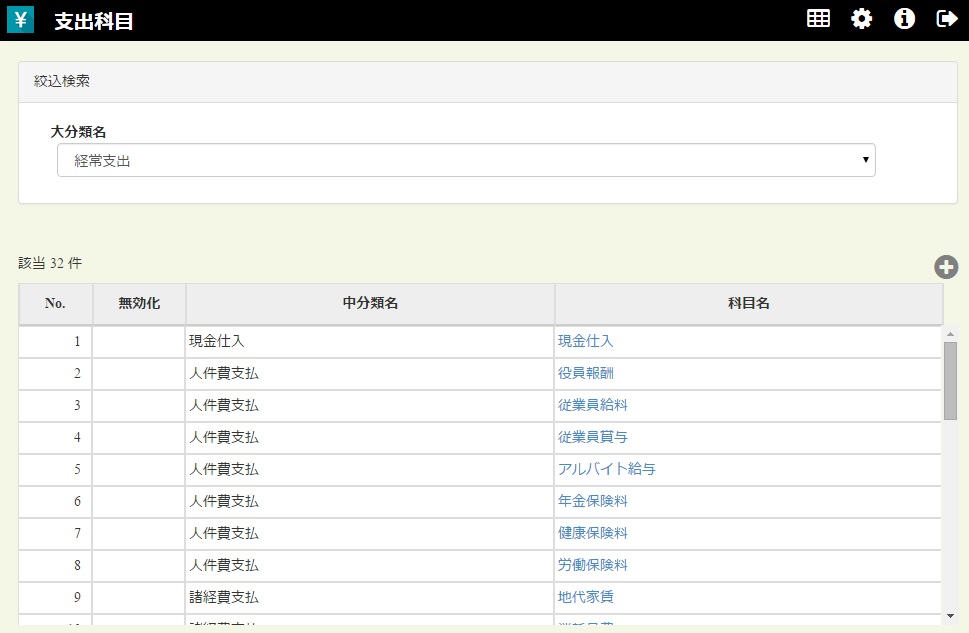969x633 pixels.
Task: Open the table grid view icon
Action: tap(818, 19)
